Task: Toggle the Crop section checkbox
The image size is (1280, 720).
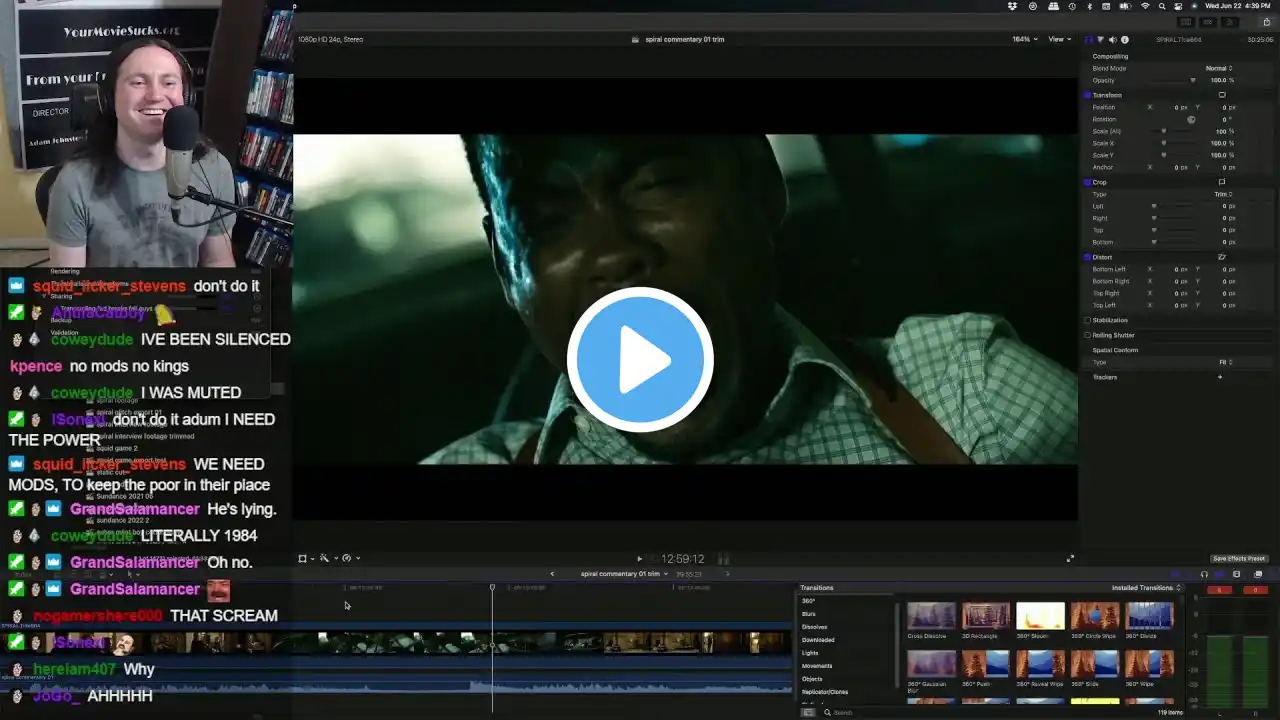Action: point(1087,182)
